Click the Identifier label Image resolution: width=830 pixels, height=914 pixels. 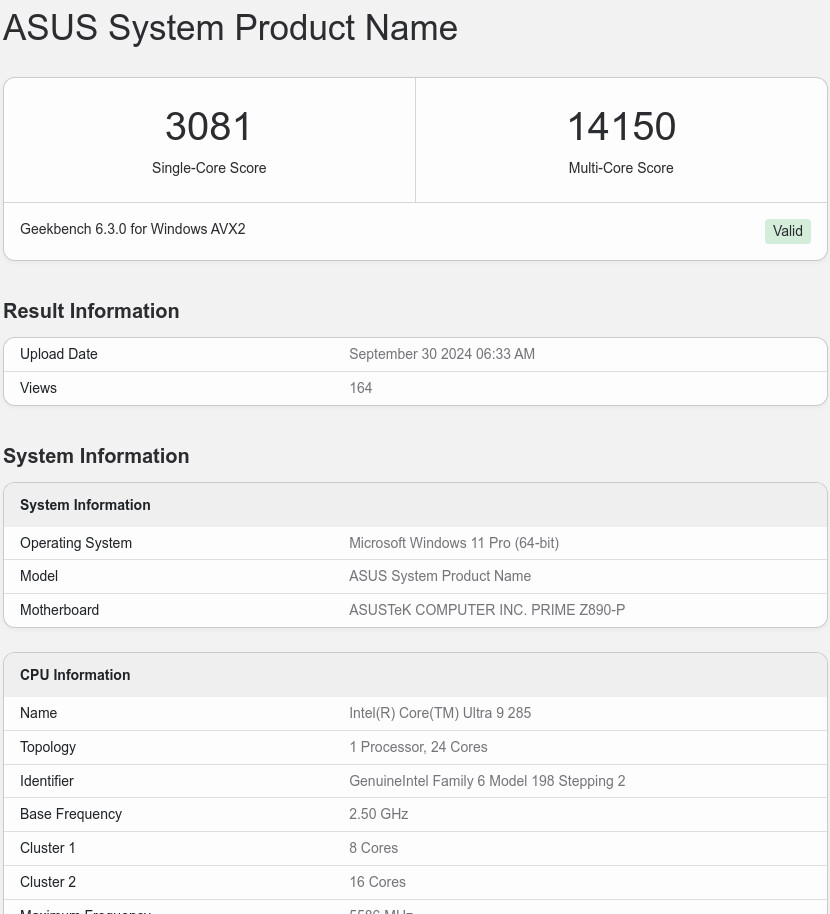[47, 781]
